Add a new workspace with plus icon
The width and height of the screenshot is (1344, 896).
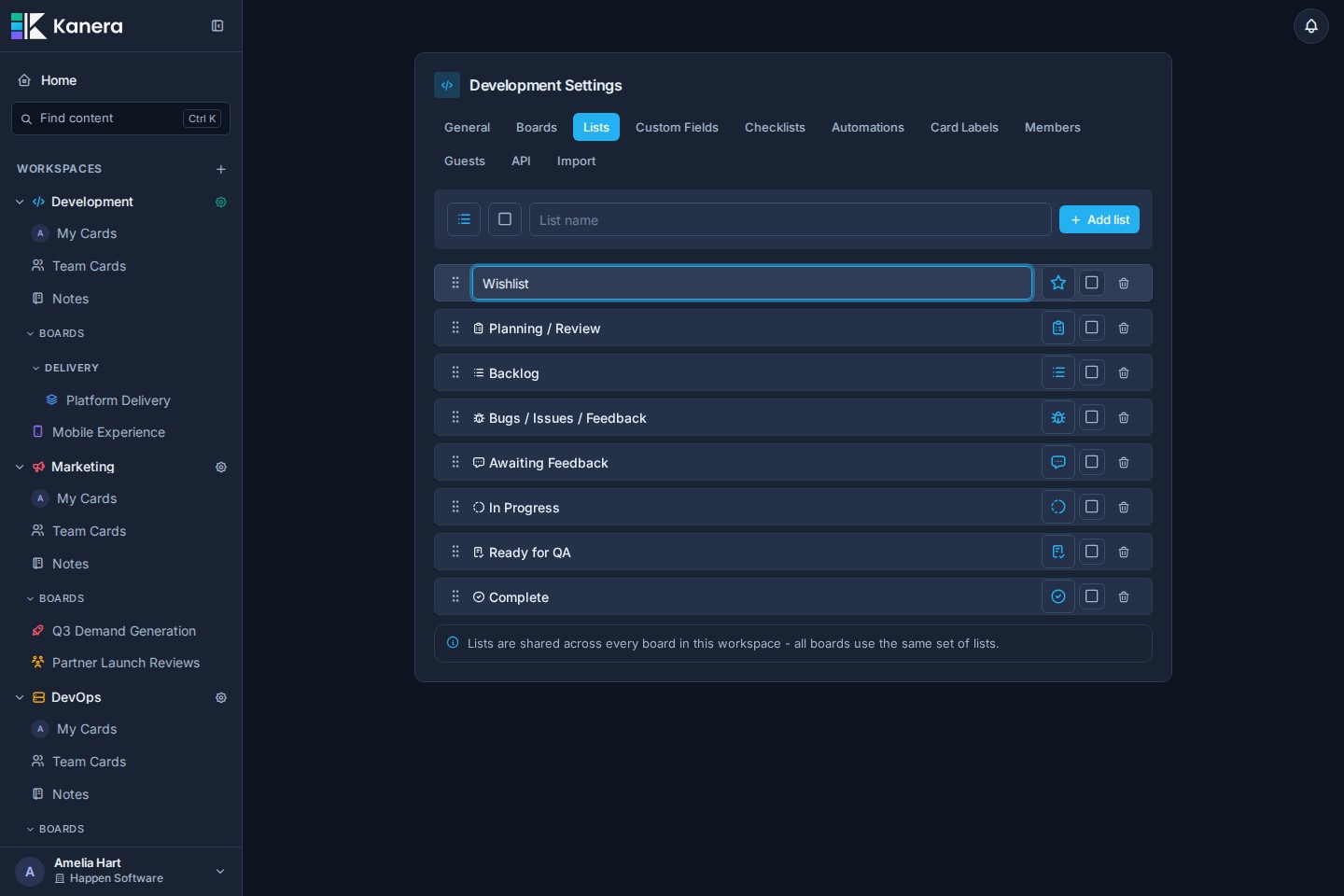click(x=221, y=169)
